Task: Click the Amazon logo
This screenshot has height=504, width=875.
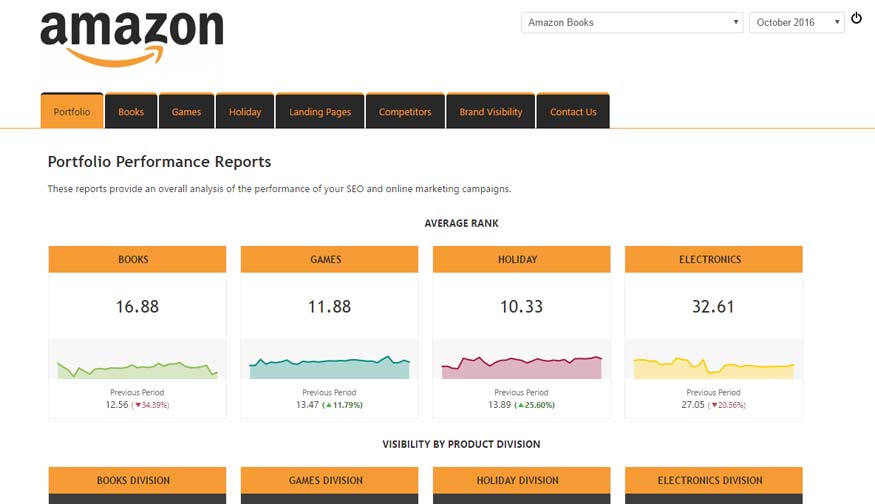Action: (x=131, y=39)
